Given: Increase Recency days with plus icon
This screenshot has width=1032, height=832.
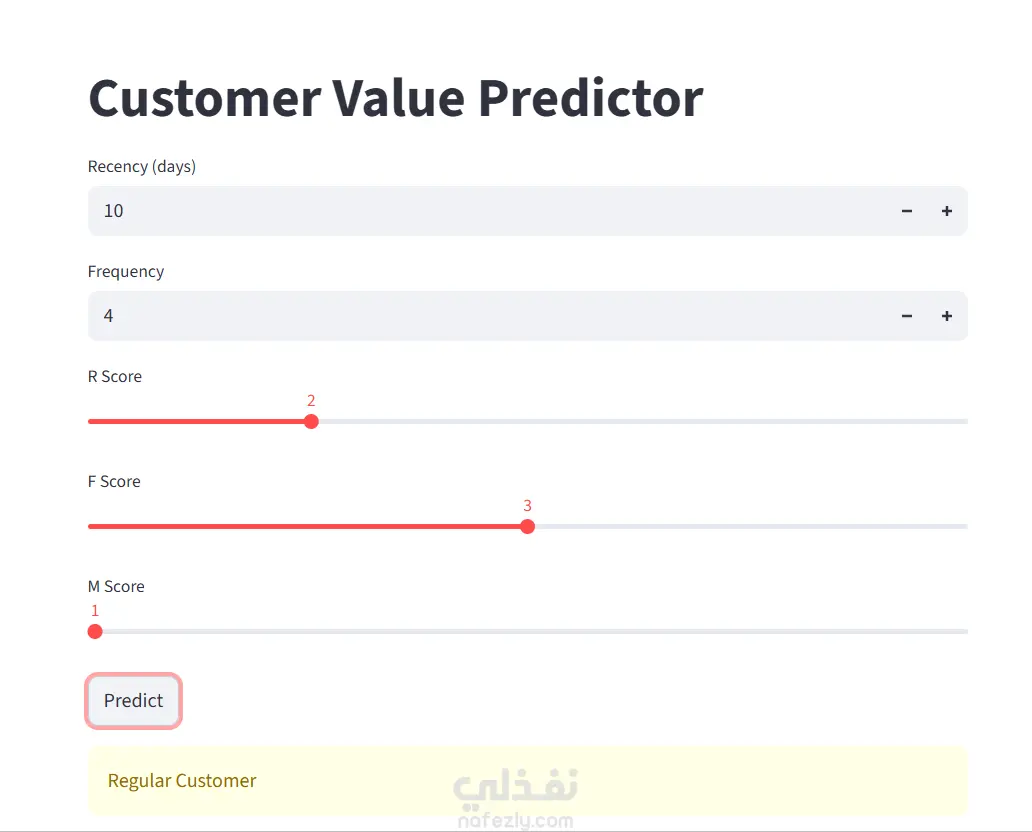Looking at the screenshot, I should tap(946, 211).
